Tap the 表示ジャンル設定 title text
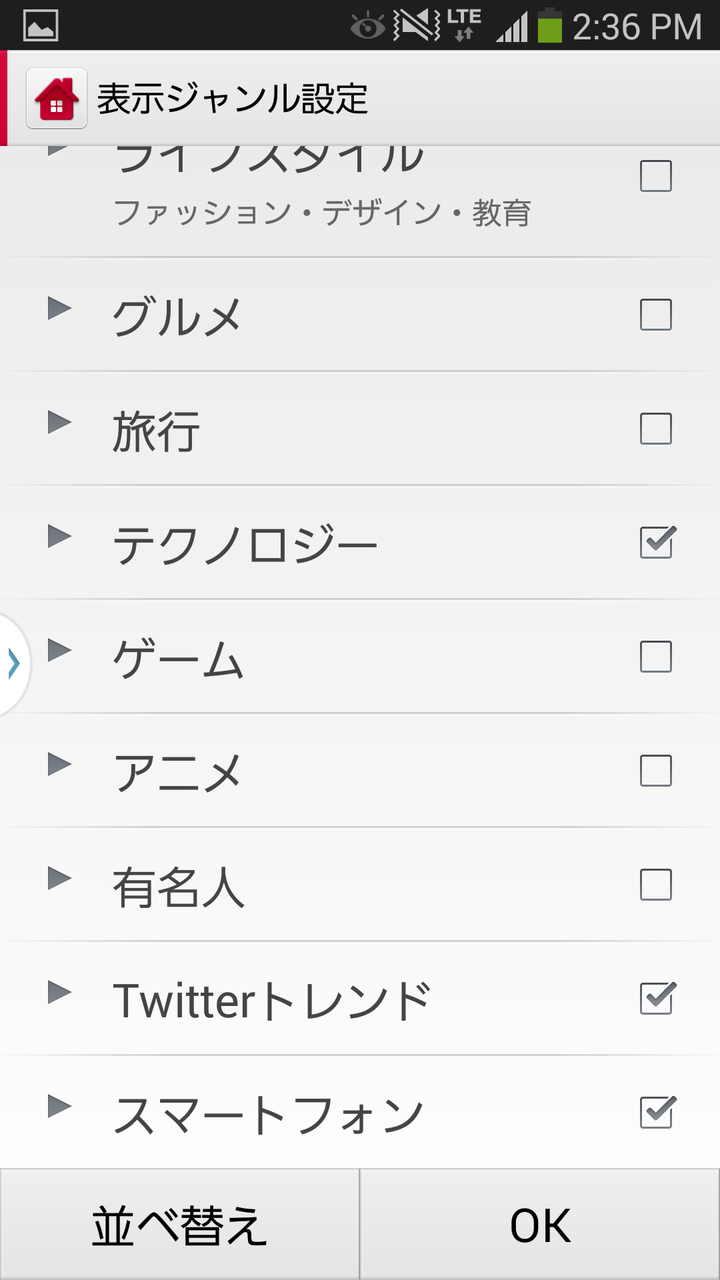 tap(232, 99)
